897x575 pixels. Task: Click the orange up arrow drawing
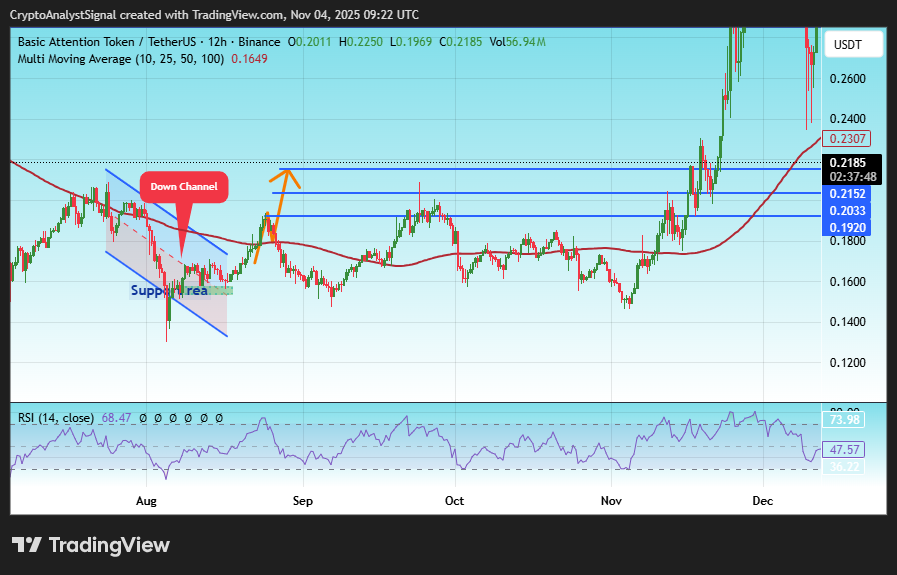tap(278, 215)
